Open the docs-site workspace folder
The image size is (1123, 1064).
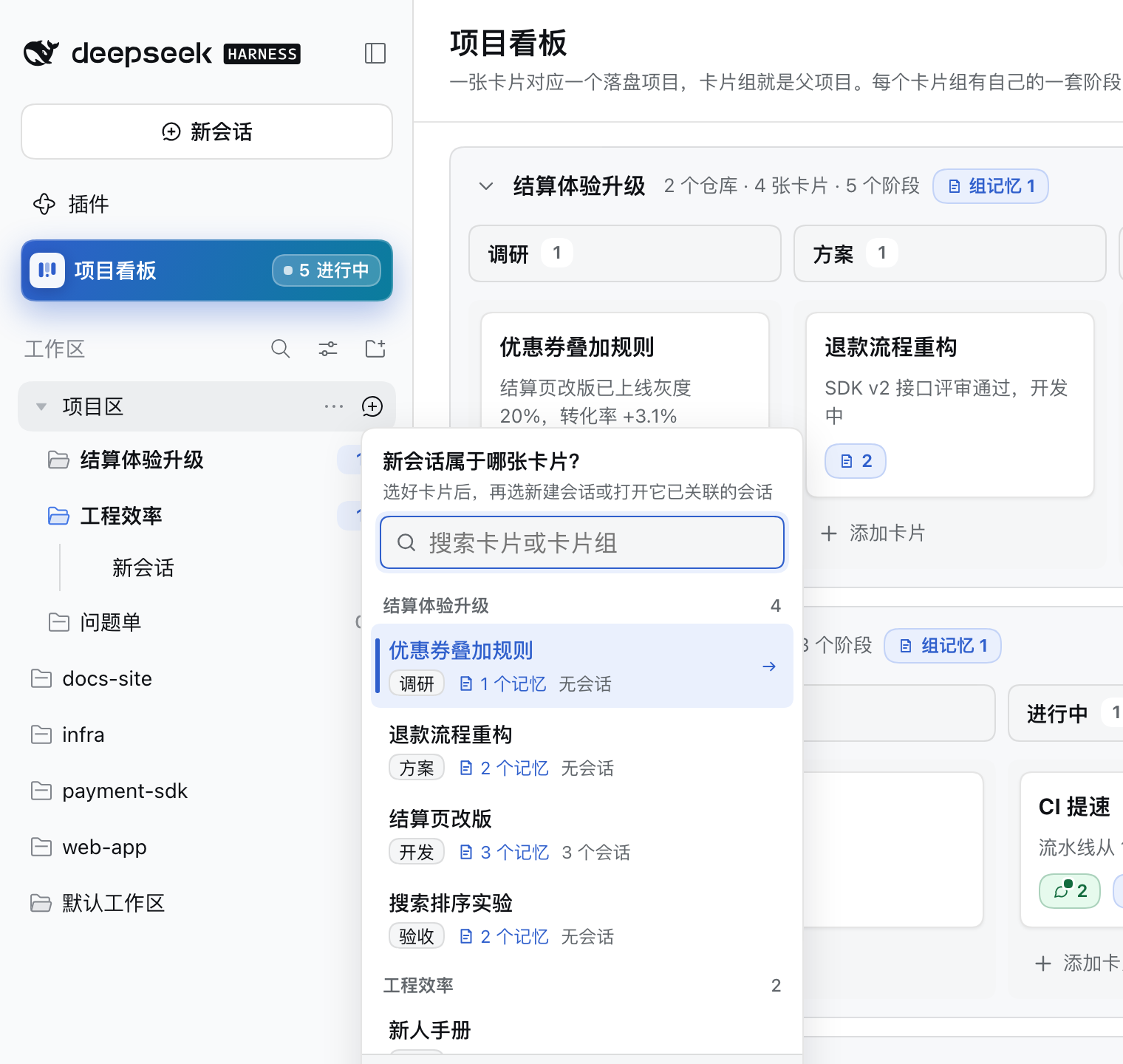92,678
